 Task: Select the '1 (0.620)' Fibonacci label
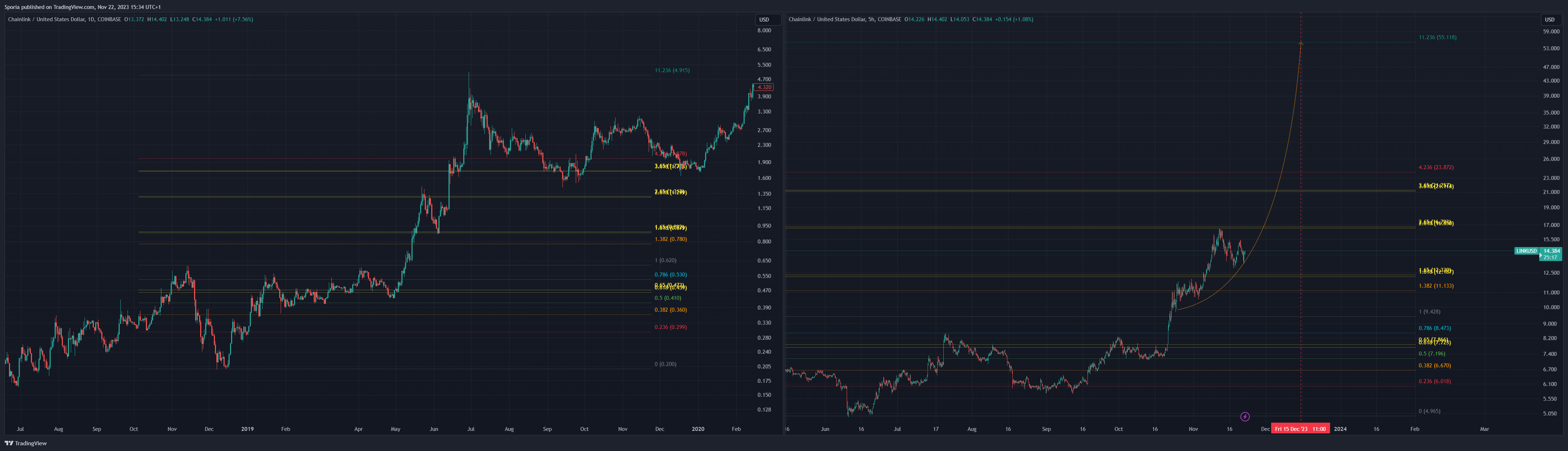tap(665, 260)
